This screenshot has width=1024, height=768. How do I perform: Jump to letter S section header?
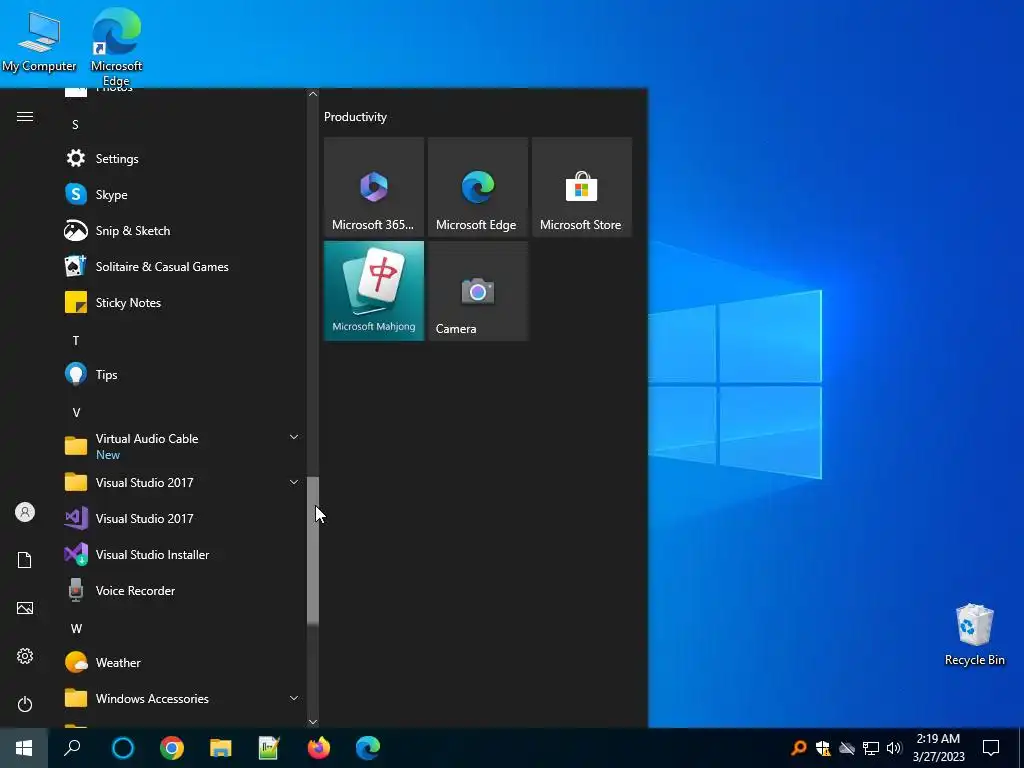click(x=75, y=125)
